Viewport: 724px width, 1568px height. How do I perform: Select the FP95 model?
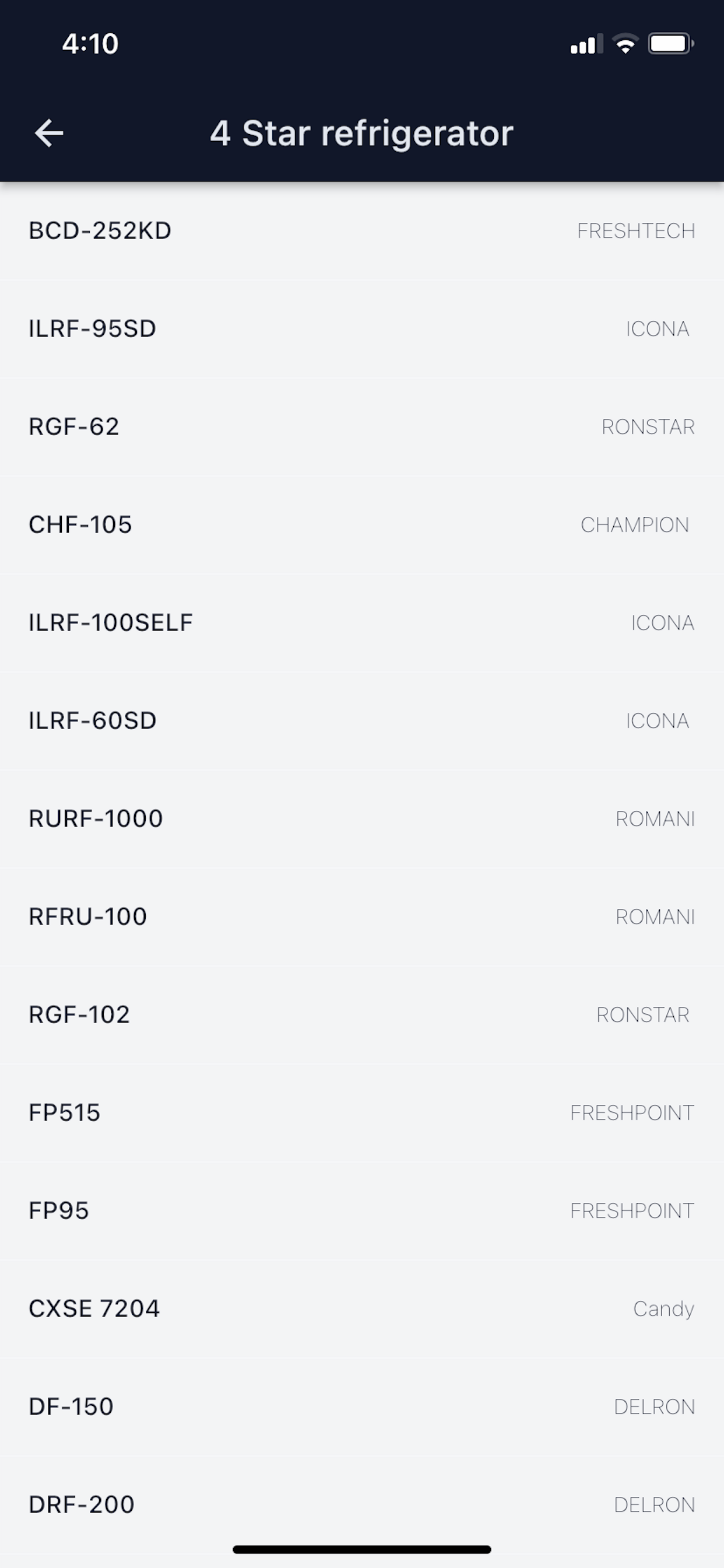pos(362,1212)
